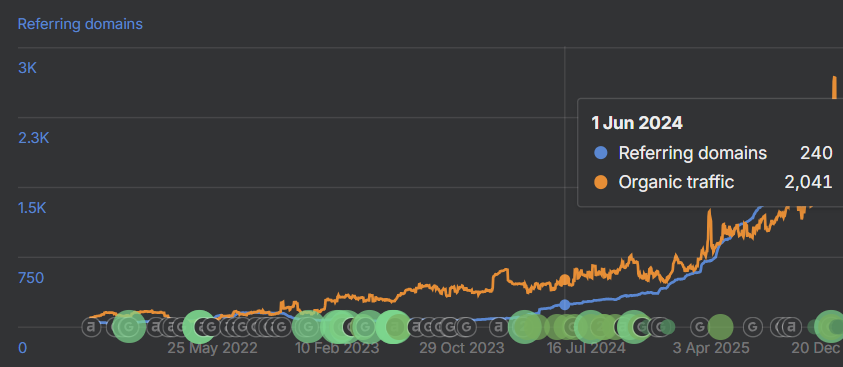This screenshot has width=843, height=367.
Task: Click the '10 Feb 2023' date label
Action: click(337, 348)
